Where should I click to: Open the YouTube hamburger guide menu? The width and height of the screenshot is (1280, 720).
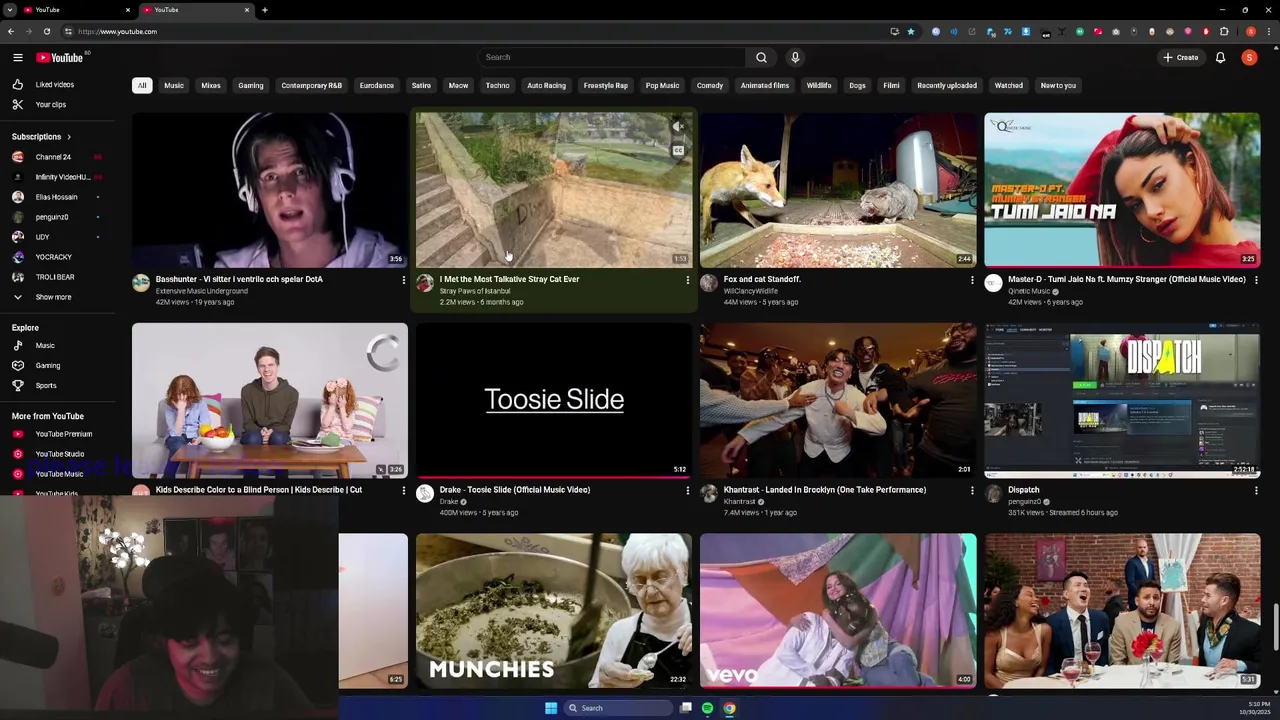[17, 58]
